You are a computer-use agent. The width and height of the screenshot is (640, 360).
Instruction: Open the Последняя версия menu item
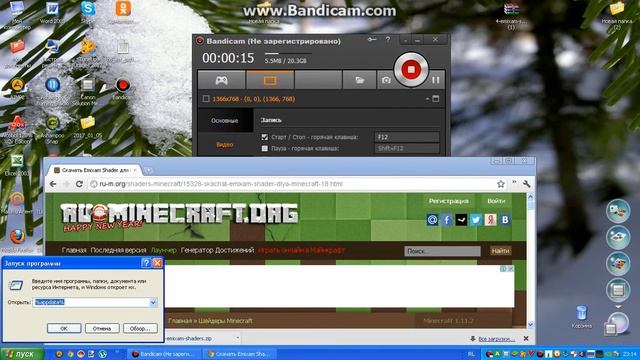click(x=118, y=250)
